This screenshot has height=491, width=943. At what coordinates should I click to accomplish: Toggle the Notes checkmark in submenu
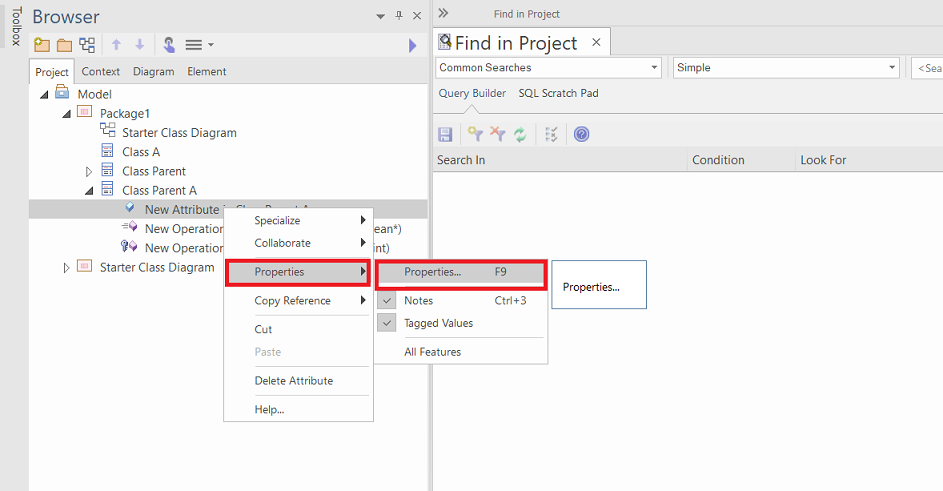click(x=386, y=300)
